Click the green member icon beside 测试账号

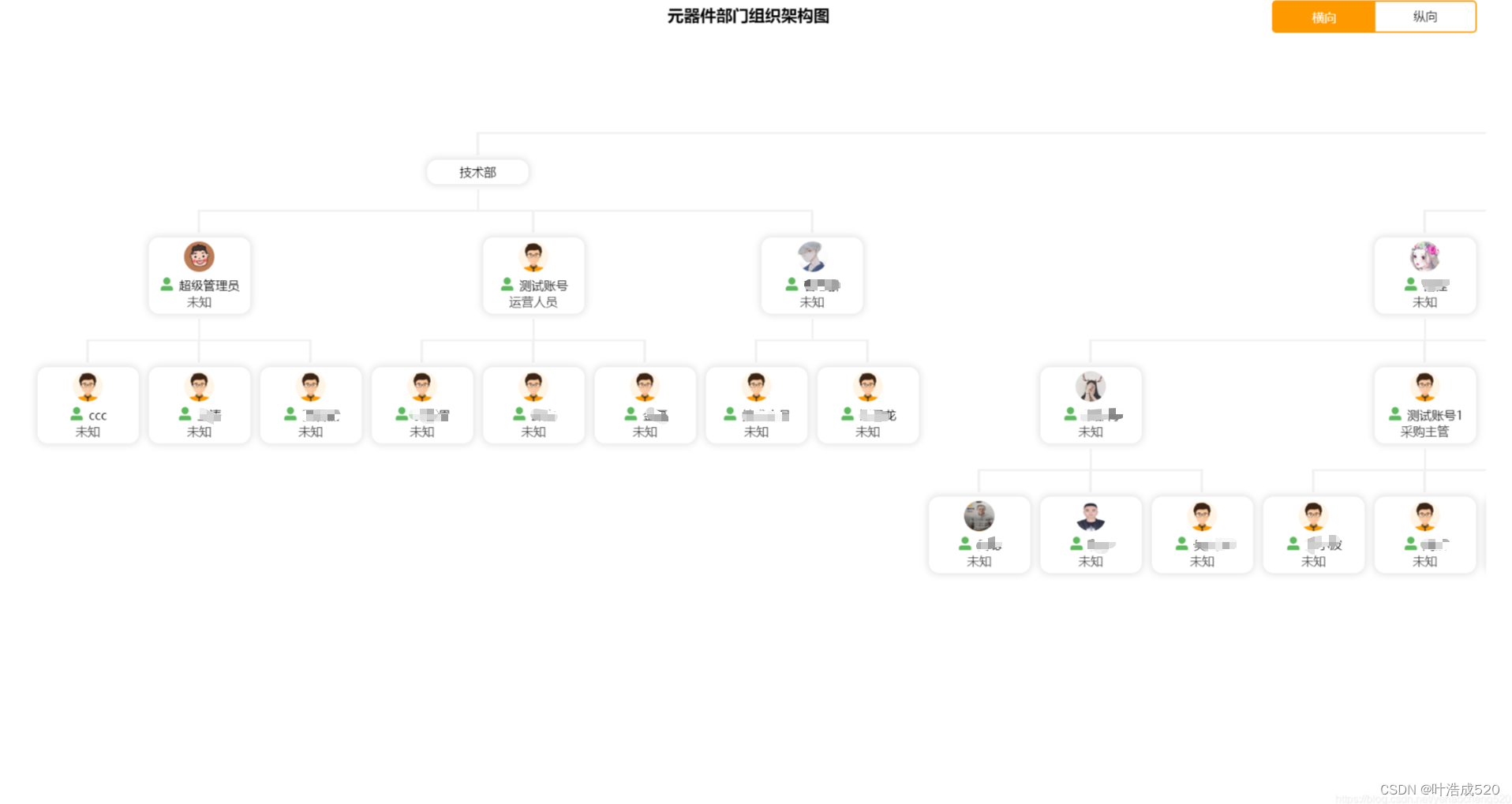click(506, 285)
